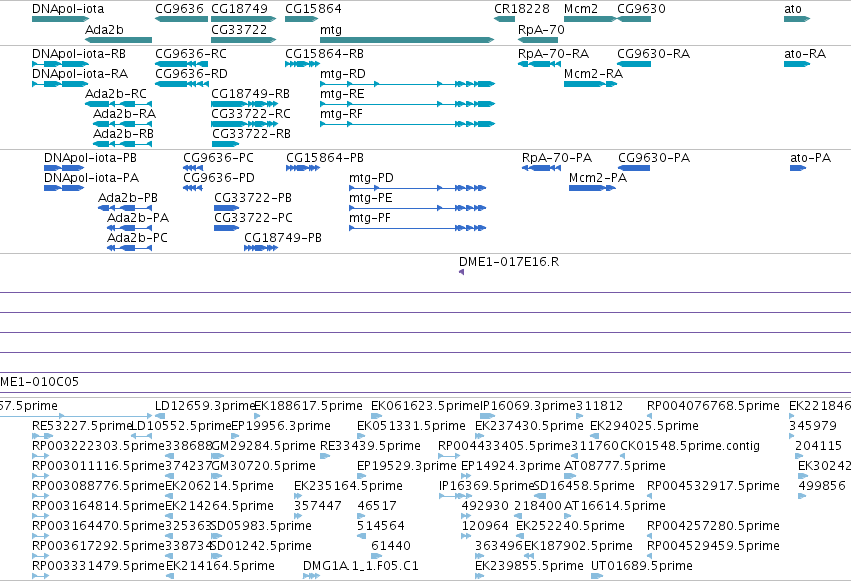851x581 pixels.
Task: Click protein RpA-70-PA
Action: (541, 168)
